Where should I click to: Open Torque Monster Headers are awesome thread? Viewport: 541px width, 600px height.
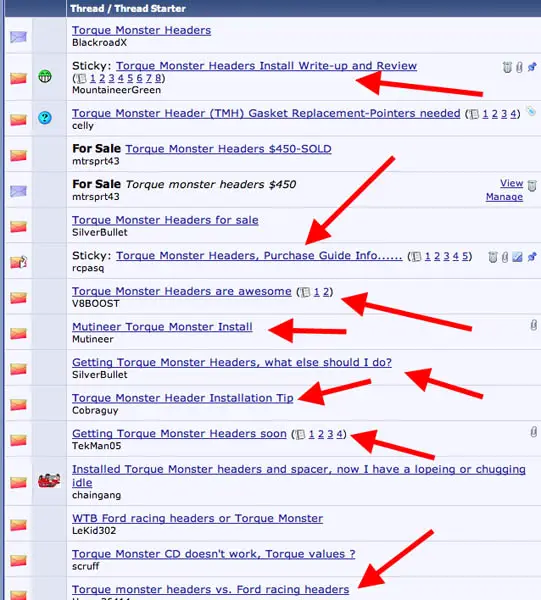click(x=182, y=291)
